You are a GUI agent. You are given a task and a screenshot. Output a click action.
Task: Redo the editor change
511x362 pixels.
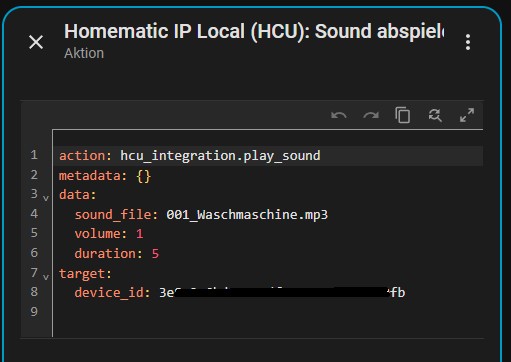click(x=371, y=116)
